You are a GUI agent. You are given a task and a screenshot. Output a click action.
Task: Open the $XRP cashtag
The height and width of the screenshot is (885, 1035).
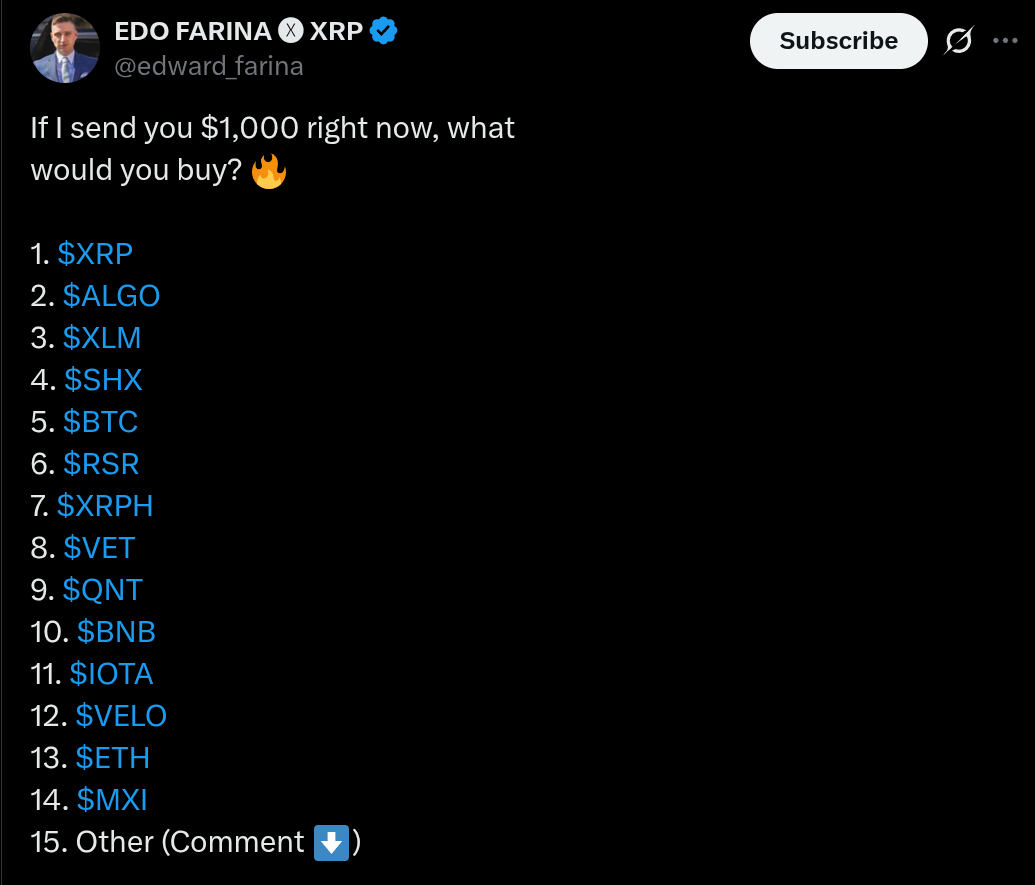[x=95, y=254]
